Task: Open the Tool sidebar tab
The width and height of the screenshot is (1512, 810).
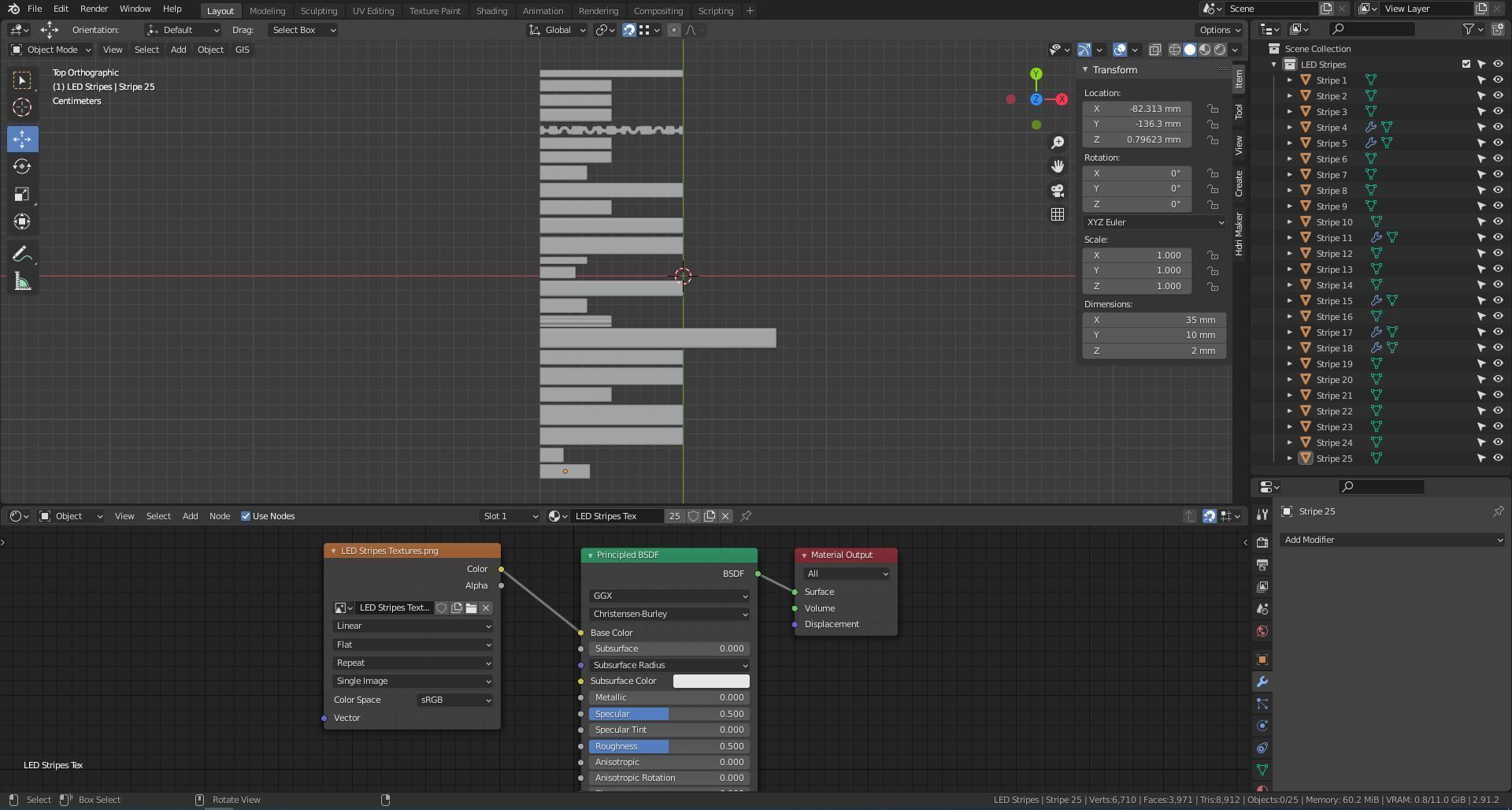Action: 1239,111
